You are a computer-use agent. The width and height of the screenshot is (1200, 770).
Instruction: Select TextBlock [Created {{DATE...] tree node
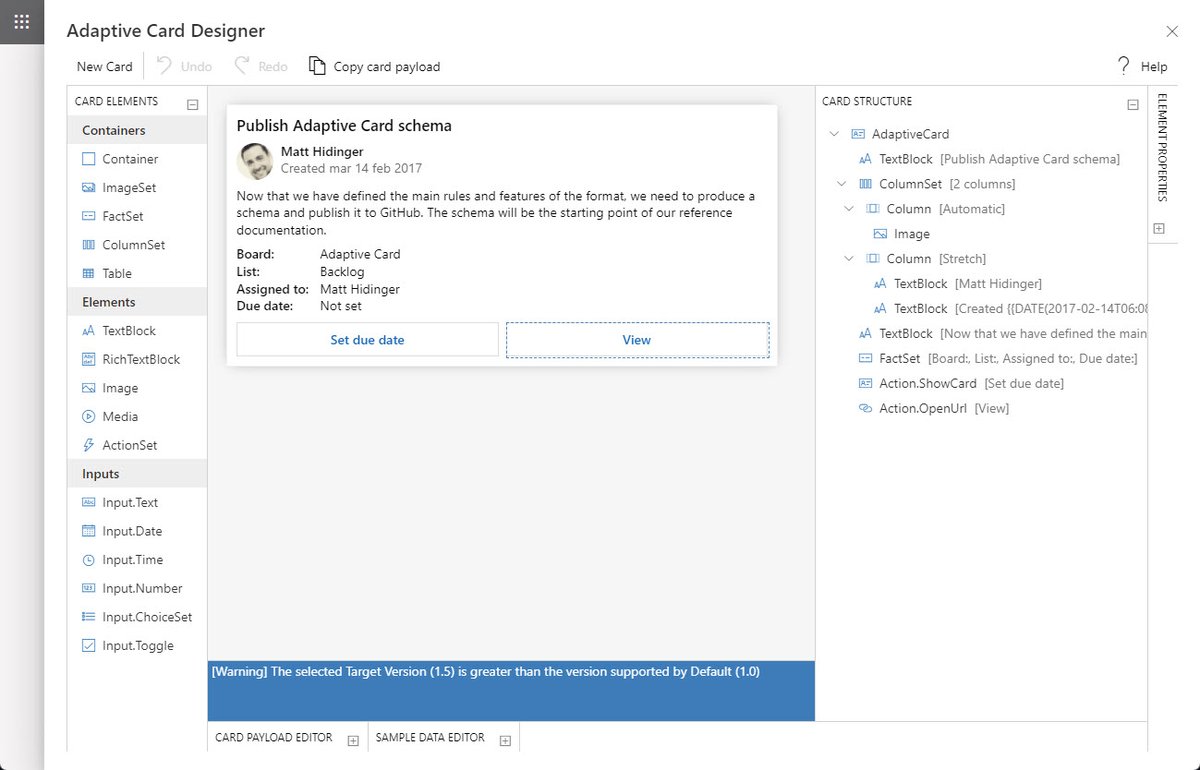(x=1009, y=309)
